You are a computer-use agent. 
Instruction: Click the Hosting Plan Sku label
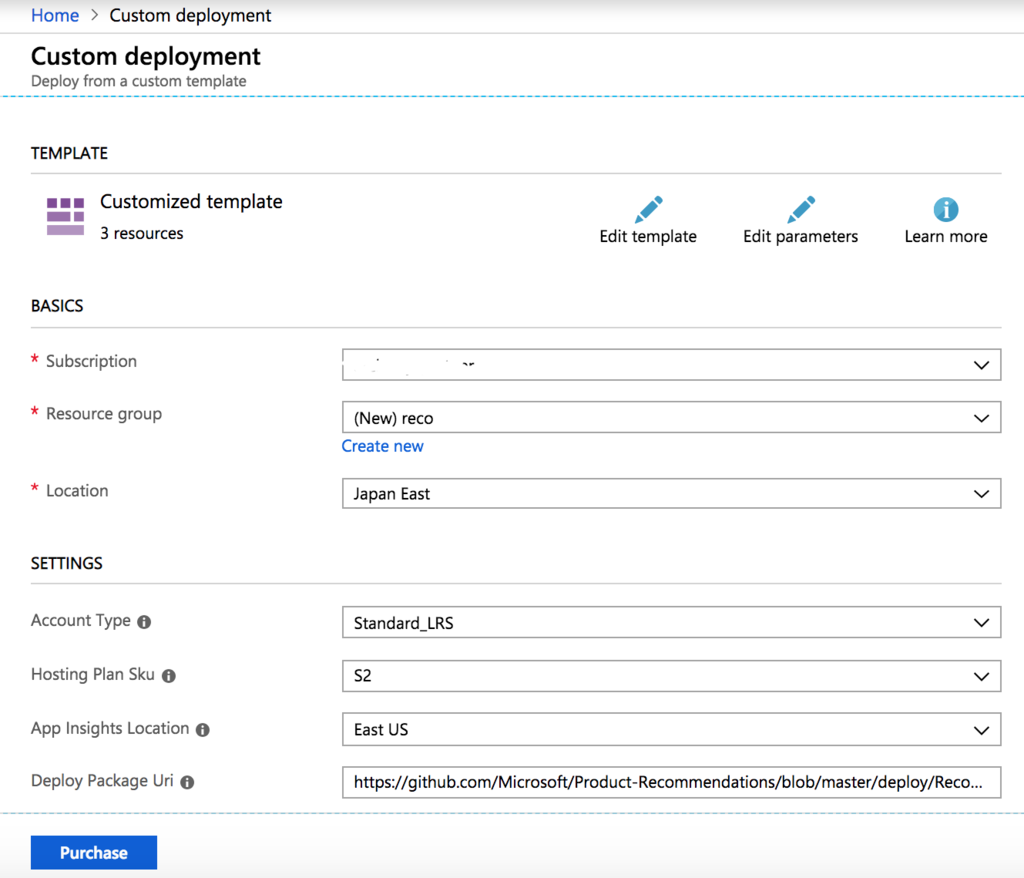[93, 674]
